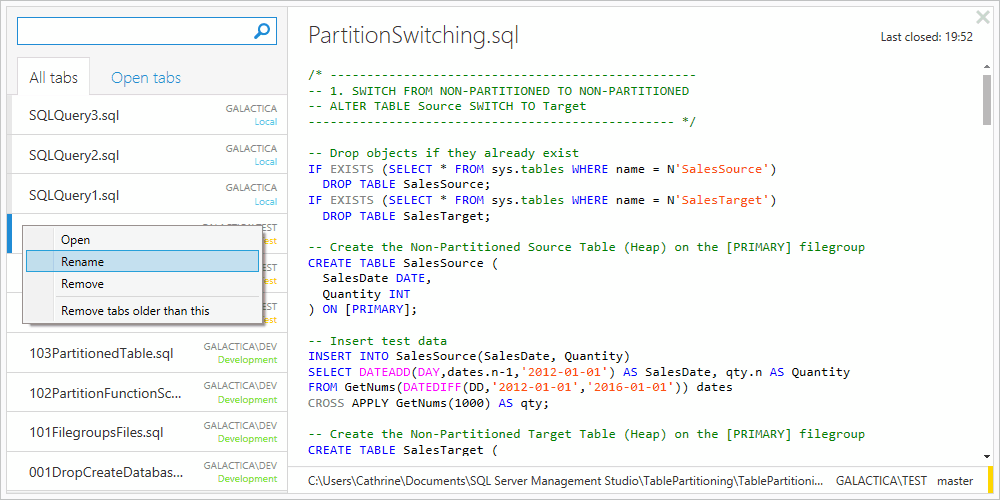Choose Rename from the context menu
Image resolution: width=1000 pixels, height=500 pixels.
tap(82, 262)
